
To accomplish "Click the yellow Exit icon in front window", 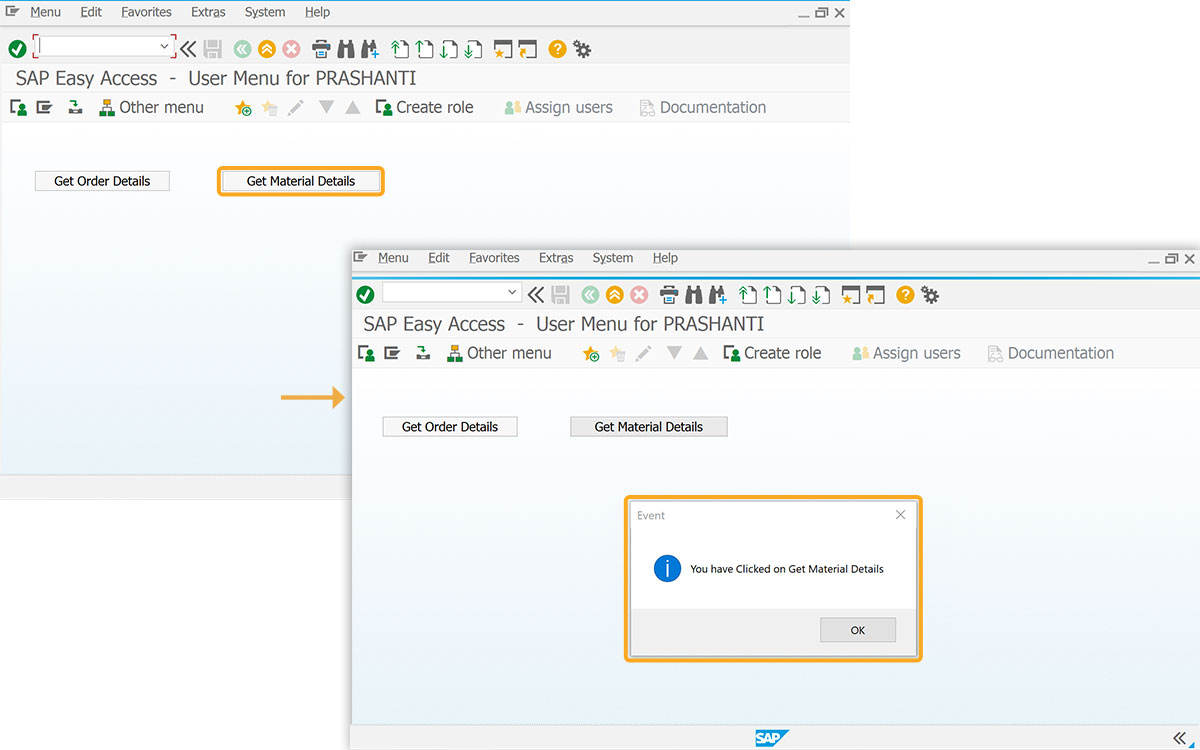I will [x=614, y=294].
